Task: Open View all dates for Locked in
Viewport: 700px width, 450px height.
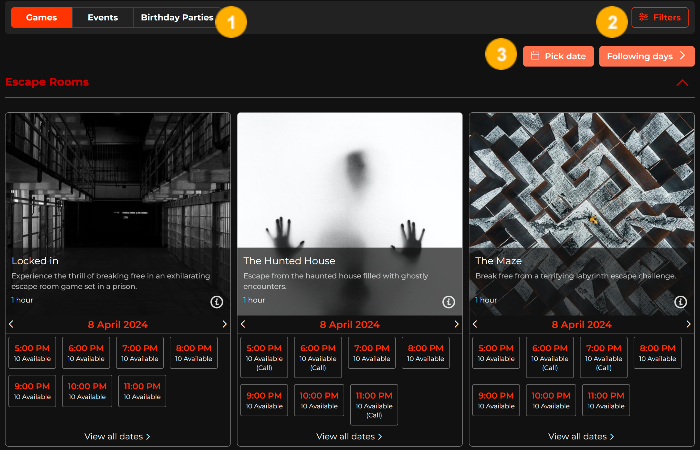Action: 118,436
